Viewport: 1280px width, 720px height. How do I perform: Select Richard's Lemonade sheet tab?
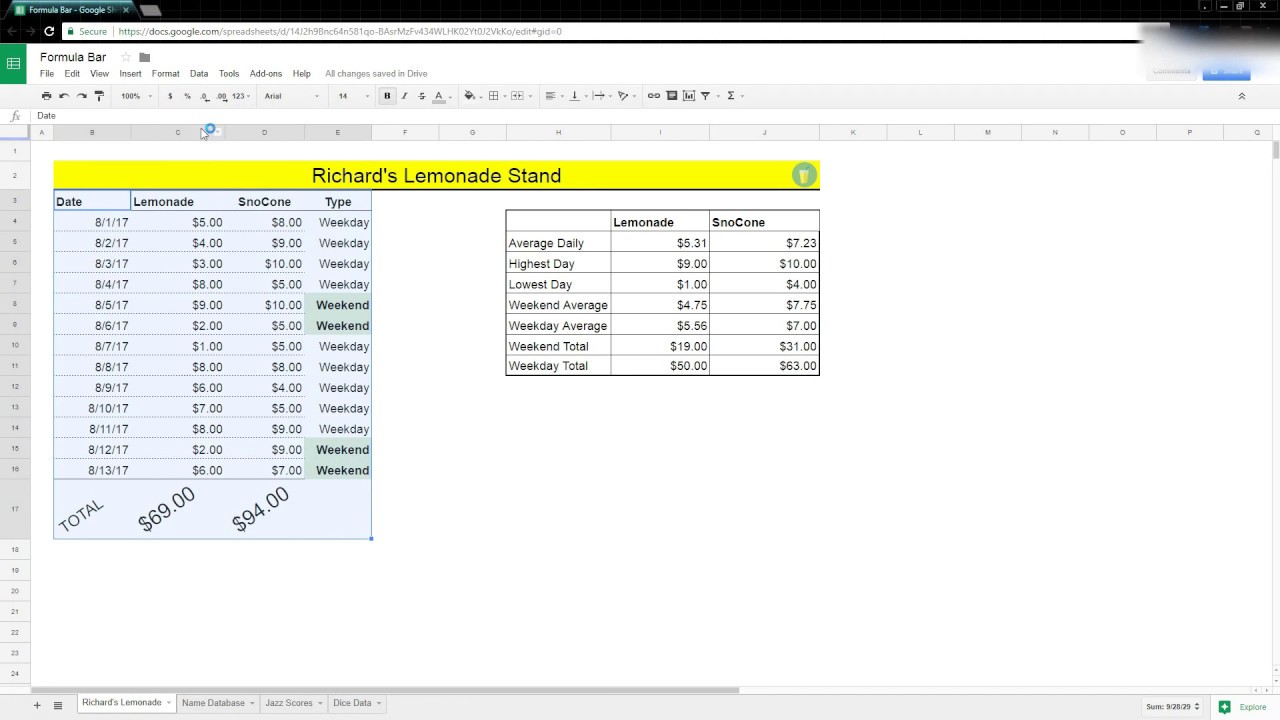(126, 703)
